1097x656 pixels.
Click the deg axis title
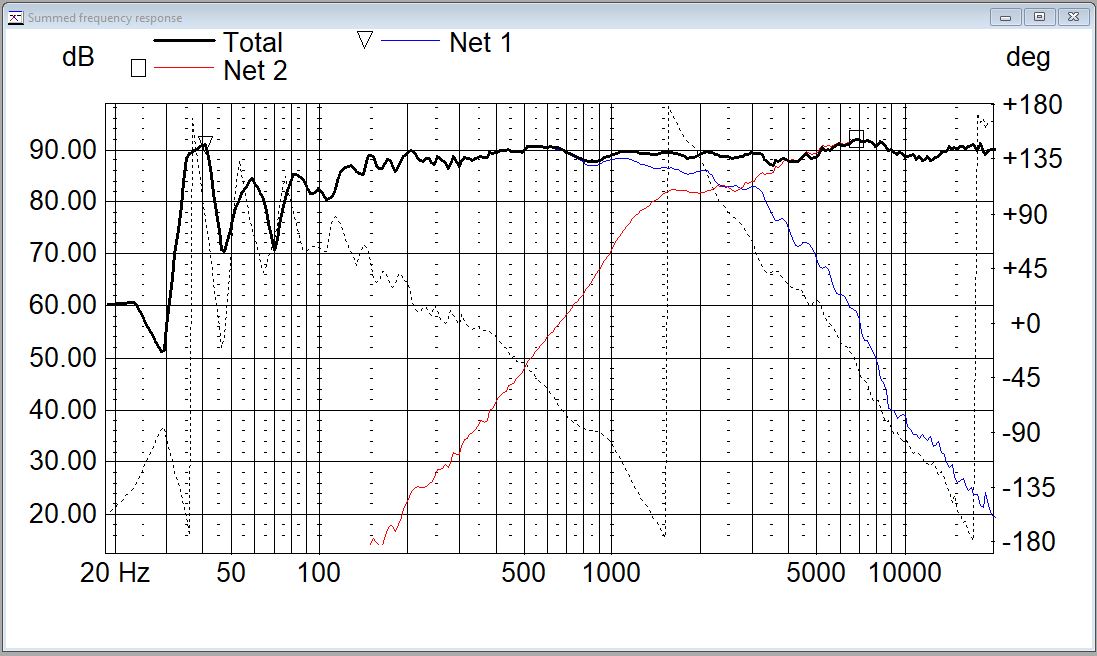coord(1028,57)
